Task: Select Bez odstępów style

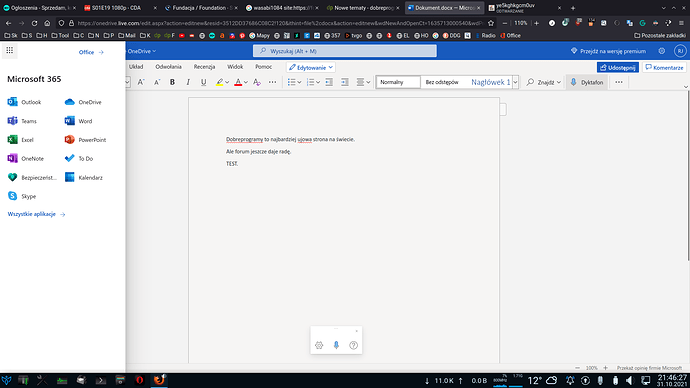Action: (x=442, y=82)
